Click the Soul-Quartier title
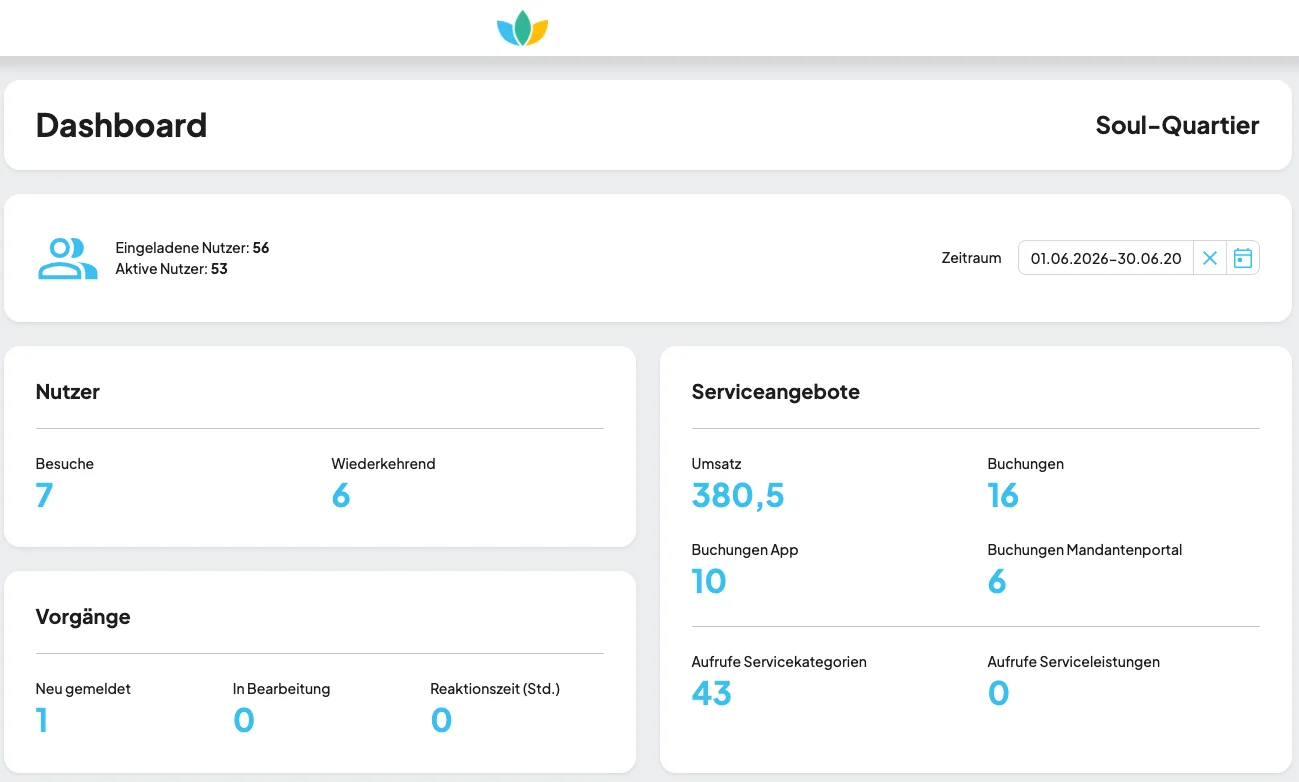Image resolution: width=1299 pixels, height=782 pixels. tap(1177, 125)
